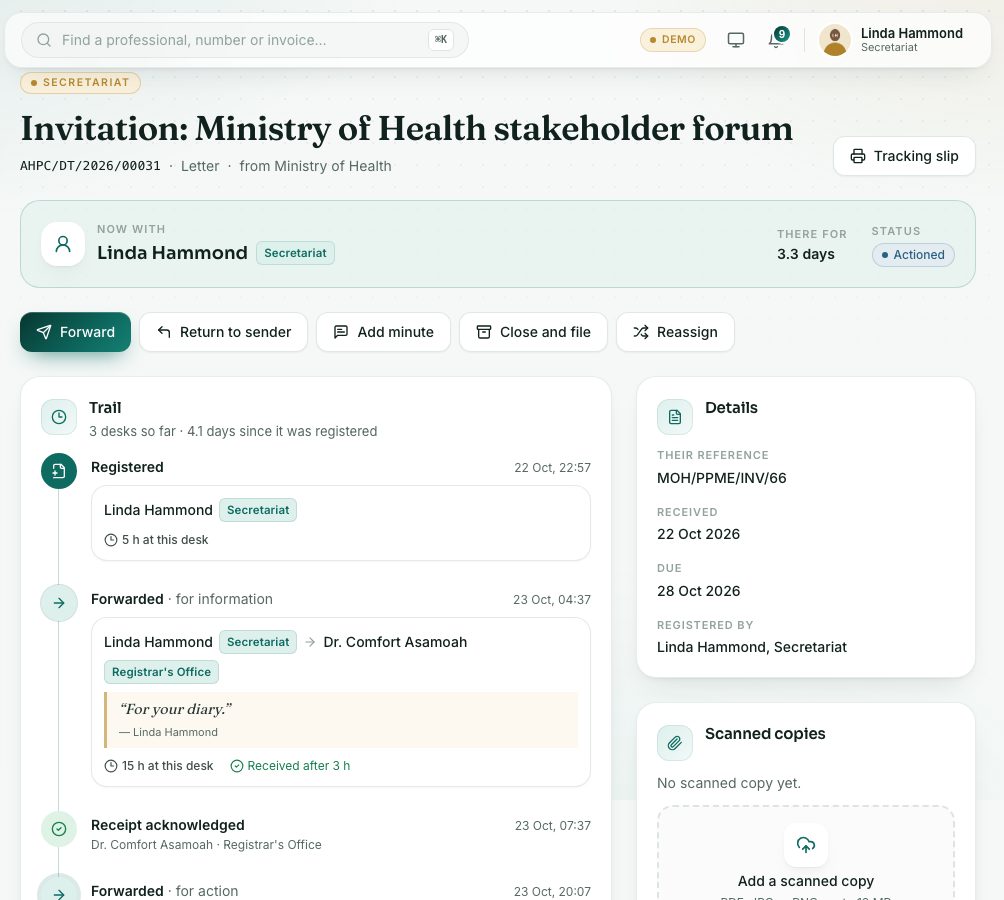Image resolution: width=1004 pixels, height=900 pixels.
Task: Click the forwarded for information arrow marker
Action: click(59, 603)
